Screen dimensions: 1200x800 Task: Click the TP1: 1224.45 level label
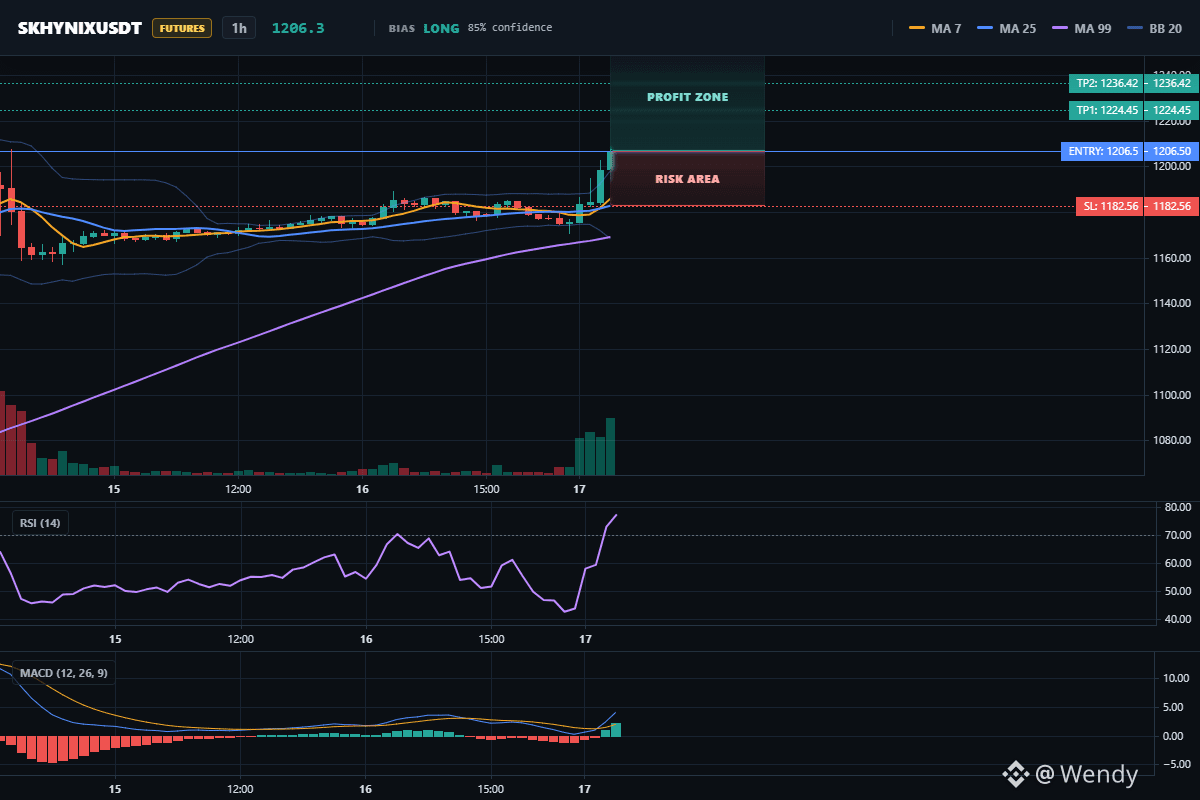click(1107, 110)
